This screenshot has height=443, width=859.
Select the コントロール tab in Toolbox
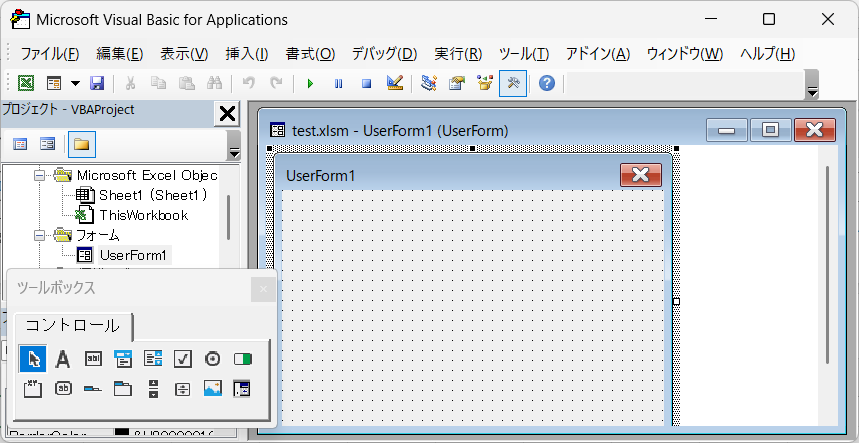tap(73, 326)
